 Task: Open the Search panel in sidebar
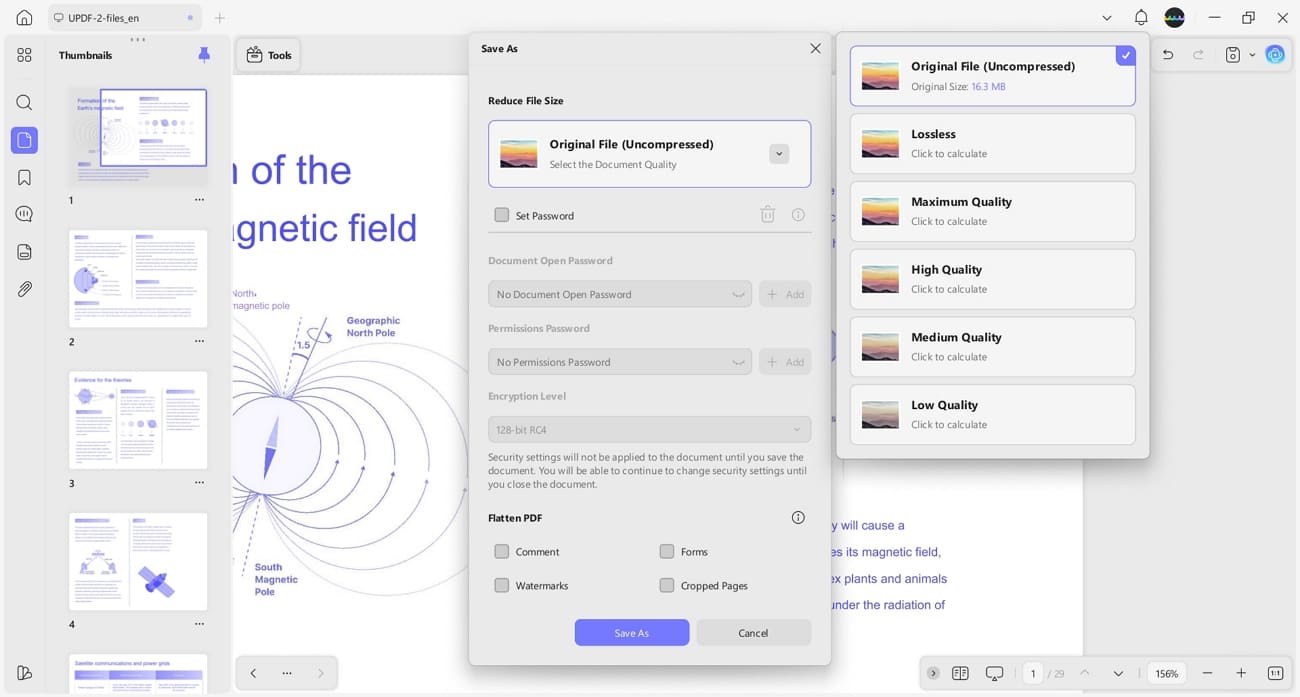[x=23, y=102]
